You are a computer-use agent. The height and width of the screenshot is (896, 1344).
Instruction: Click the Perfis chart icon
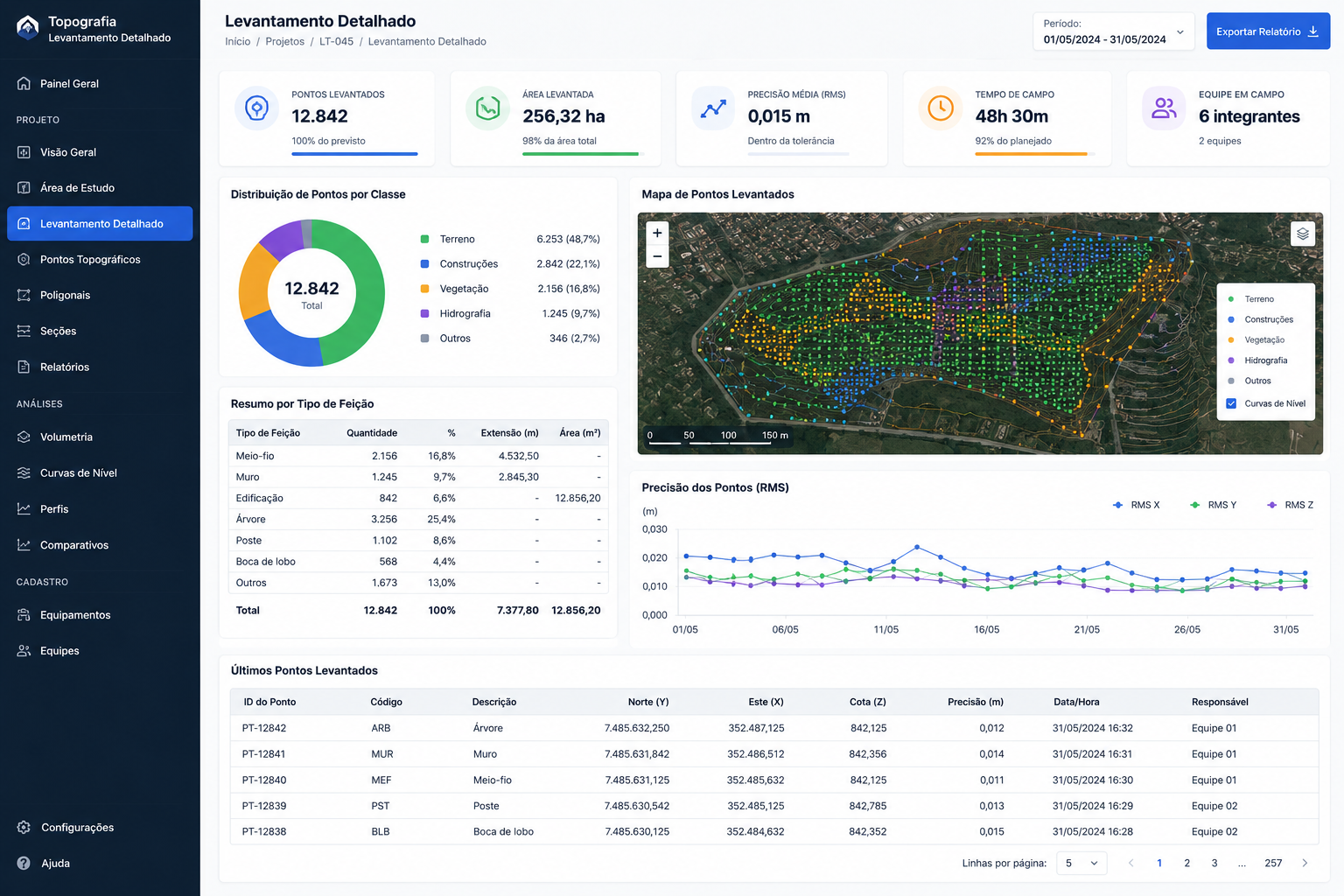[24, 509]
